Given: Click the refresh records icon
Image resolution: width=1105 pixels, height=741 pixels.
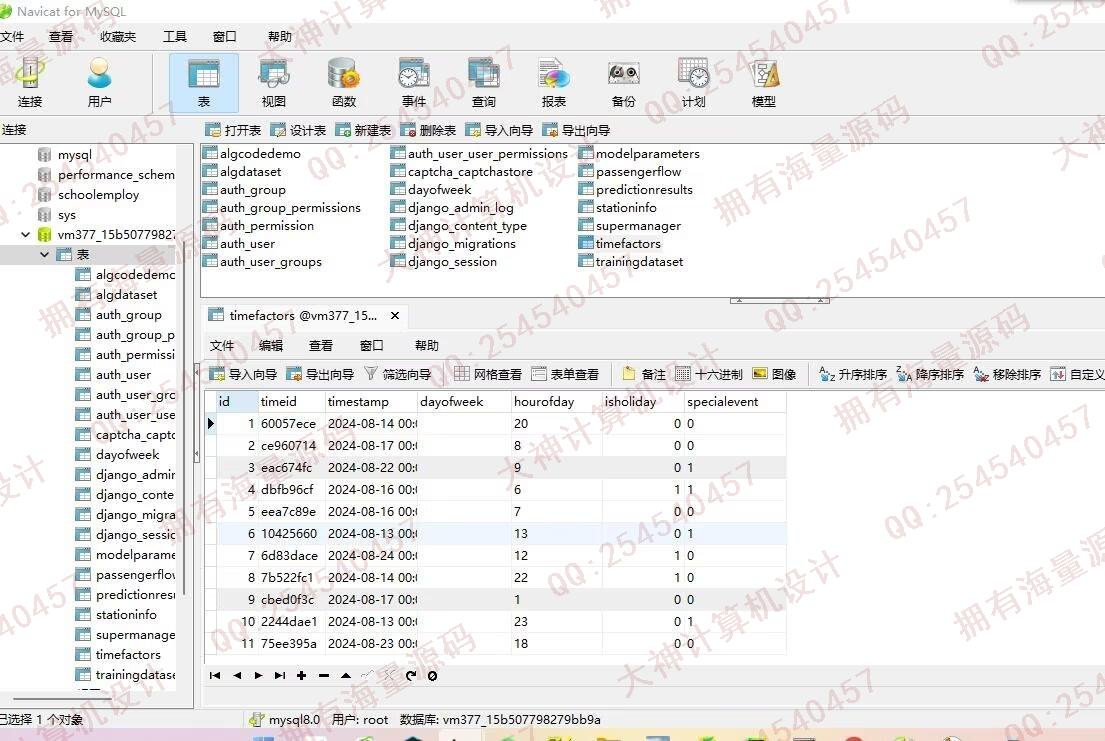Looking at the screenshot, I should (x=411, y=675).
